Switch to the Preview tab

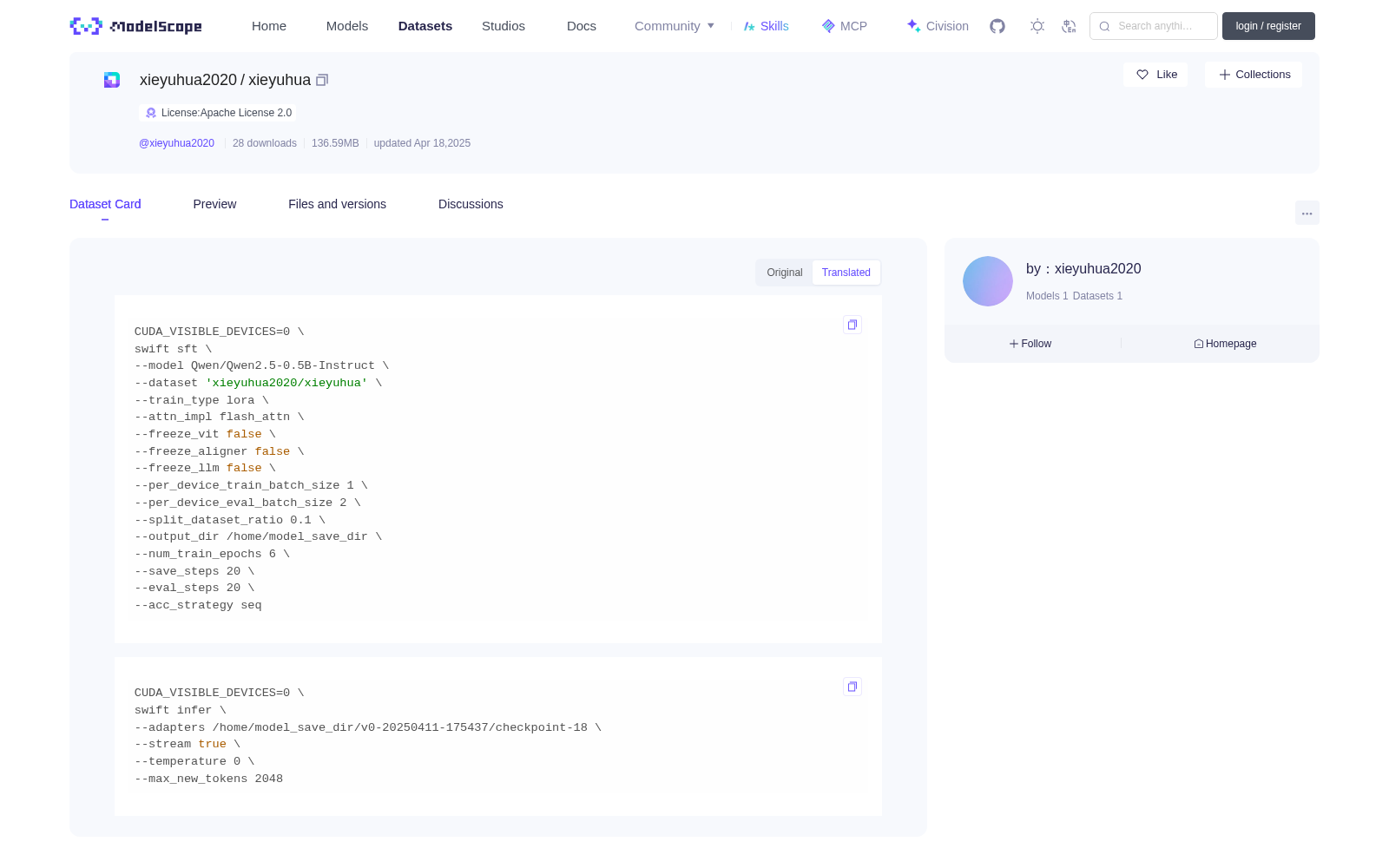point(214,204)
